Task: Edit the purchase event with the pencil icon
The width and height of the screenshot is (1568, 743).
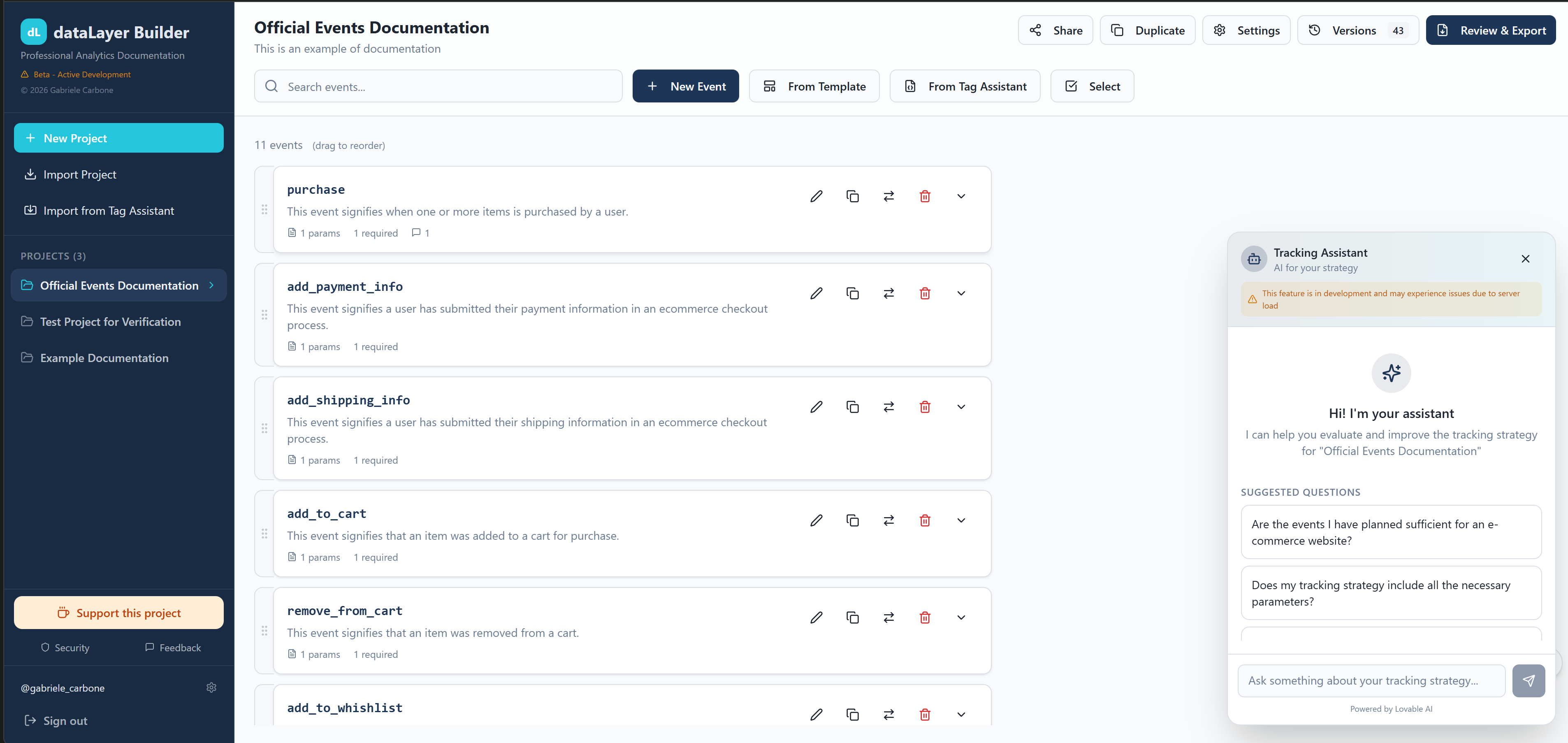Action: [x=816, y=196]
